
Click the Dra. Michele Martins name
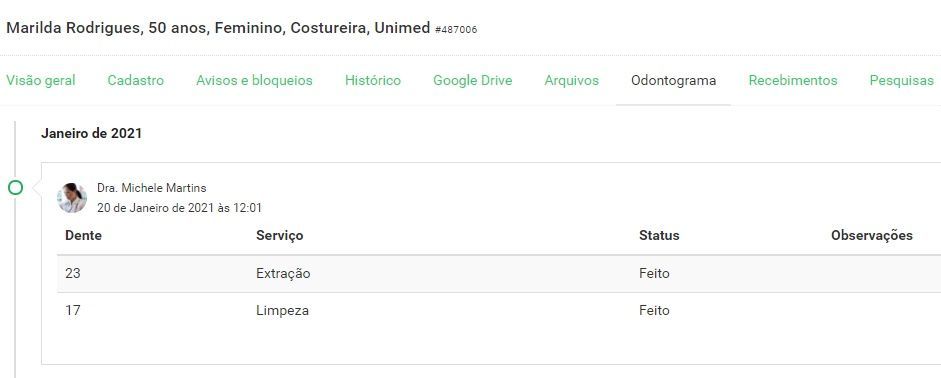coord(152,188)
